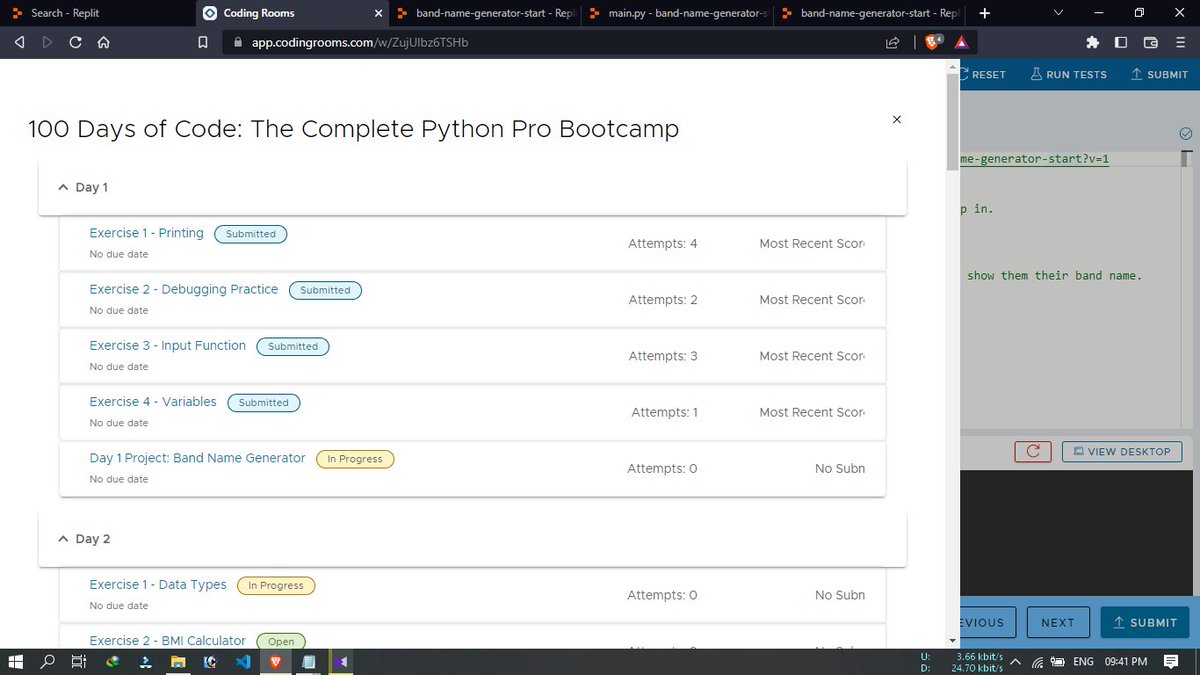Image resolution: width=1200 pixels, height=675 pixels.
Task: Open File Explorer from the taskbar
Action: [177, 661]
